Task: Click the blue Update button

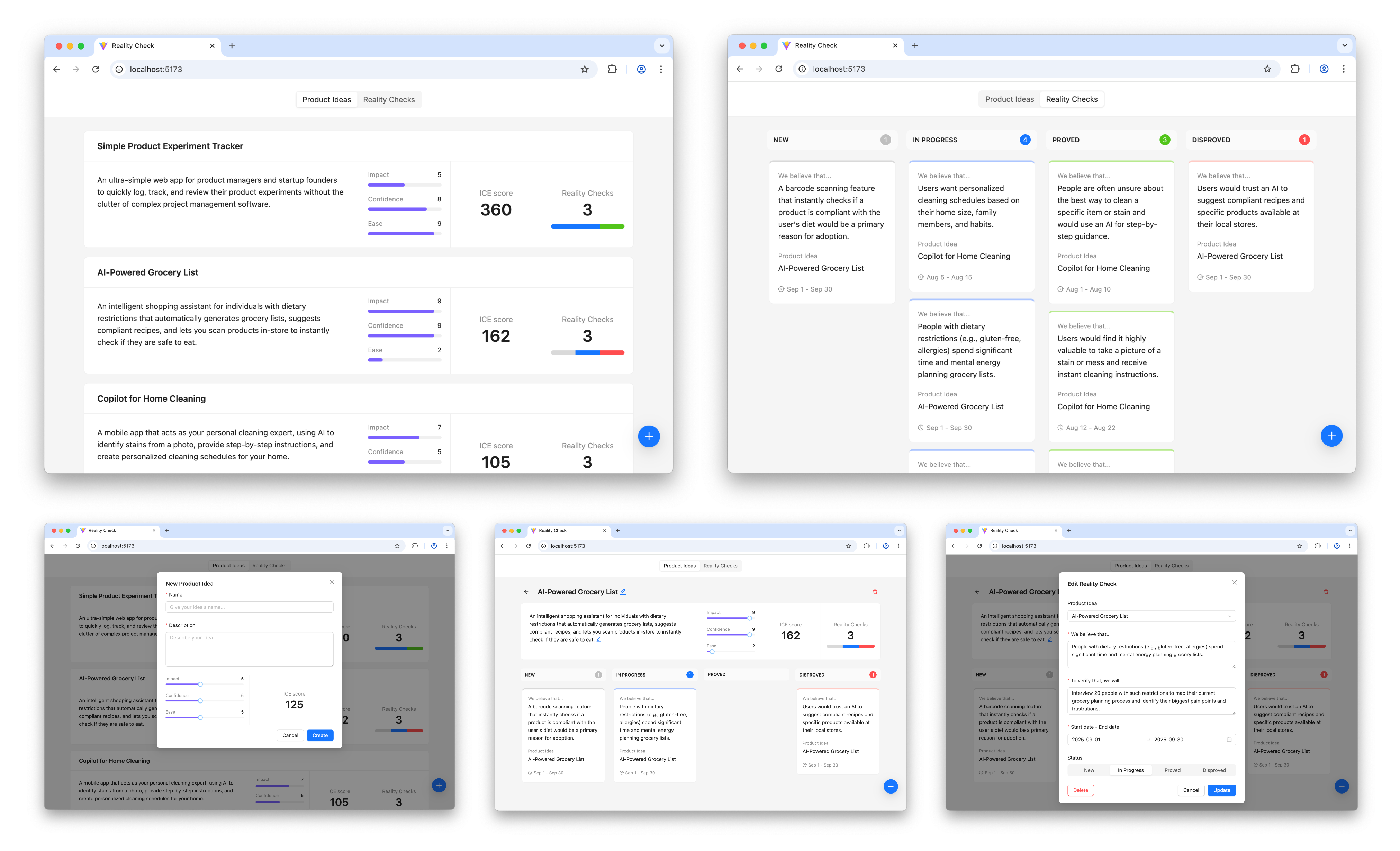Action: point(1221,790)
